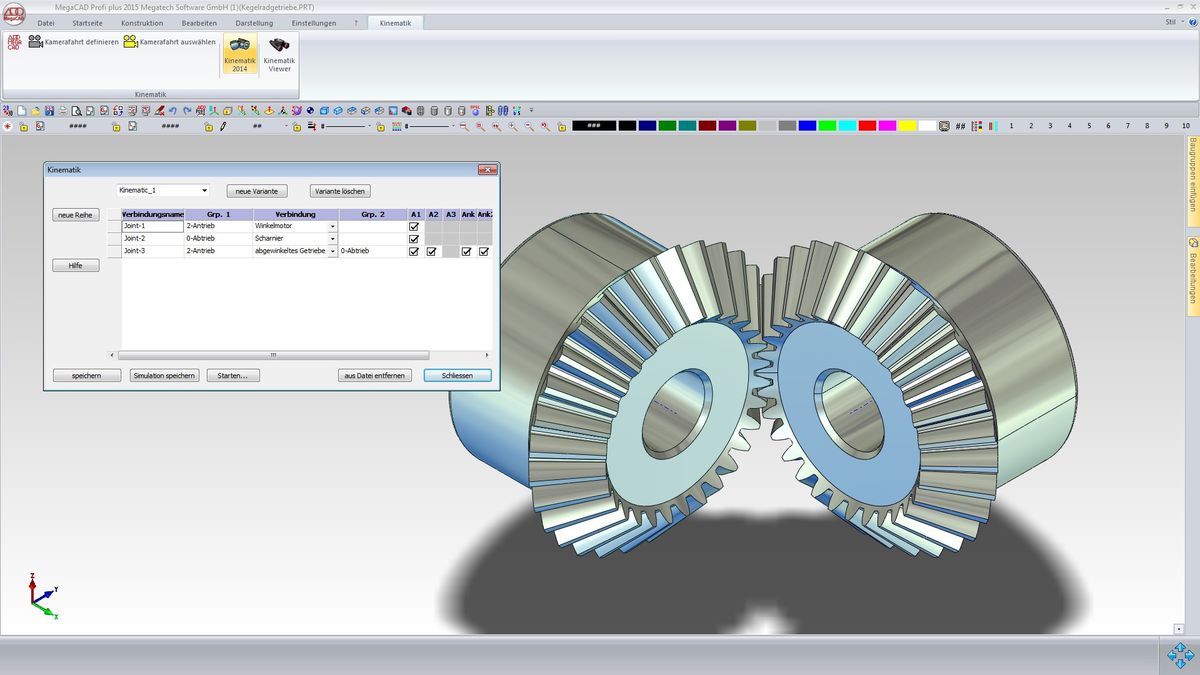Pick the red color swatch

point(867,126)
